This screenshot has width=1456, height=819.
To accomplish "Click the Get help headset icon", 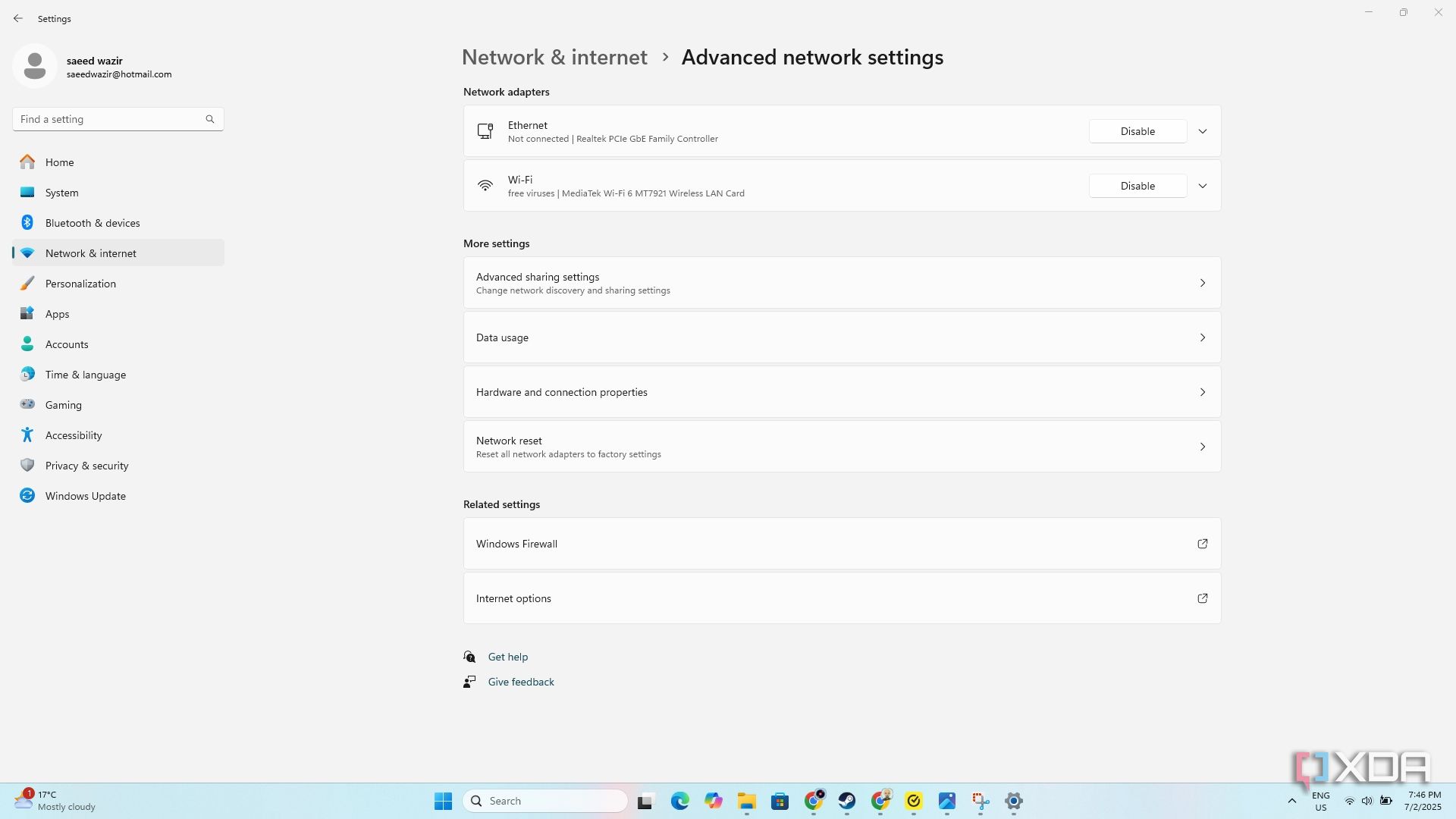I will tap(470, 657).
